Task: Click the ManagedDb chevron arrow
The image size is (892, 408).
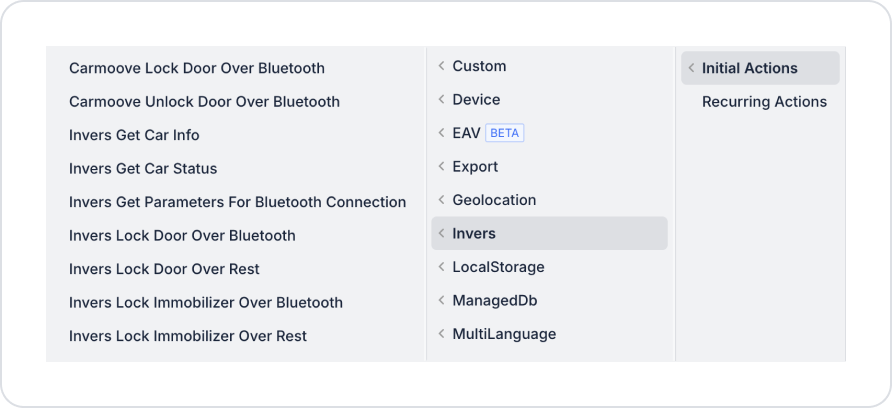Action: pos(441,300)
